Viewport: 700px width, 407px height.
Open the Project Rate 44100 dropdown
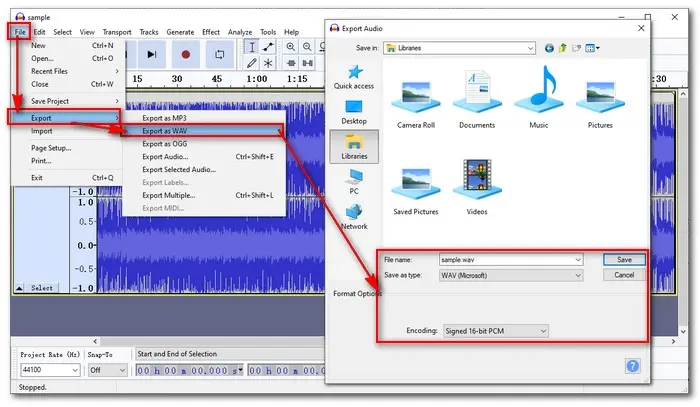point(50,370)
